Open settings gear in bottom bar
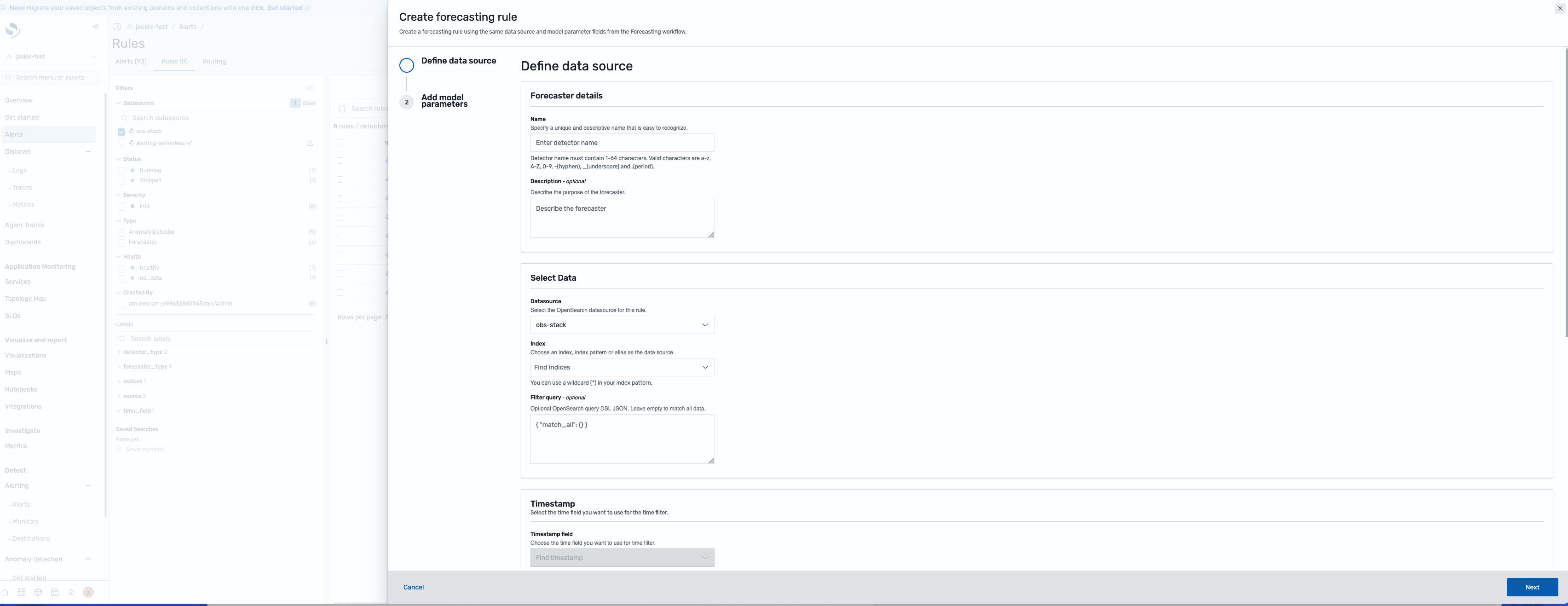1568x606 pixels. 38,592
